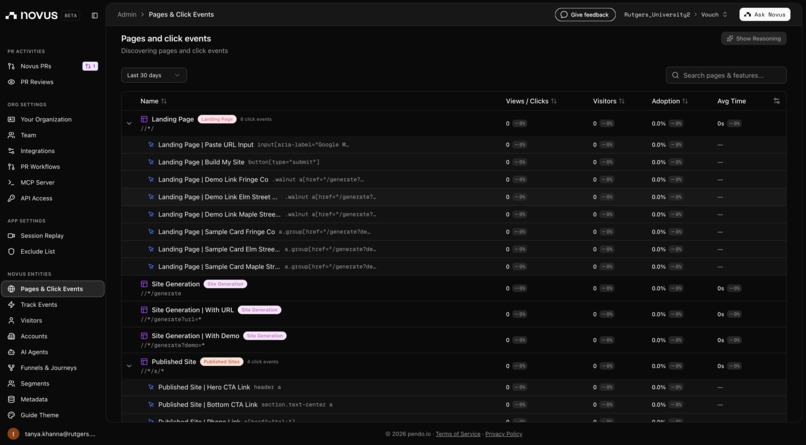The image size is (806, 445).
Task: Click the API Access key icon
Action: (11, 198)
